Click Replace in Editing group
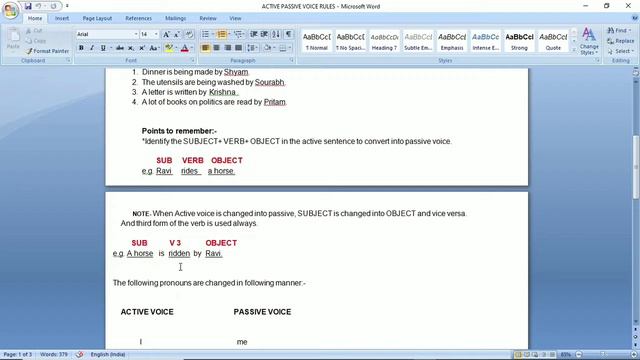The height and width of the screenshot is (360, 640). 621,41
